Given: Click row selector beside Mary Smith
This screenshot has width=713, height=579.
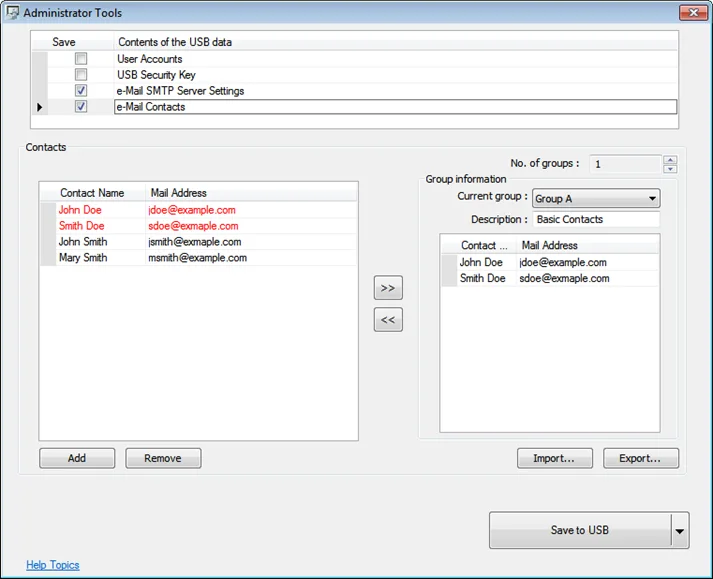Looking at the screenshot, I should coord(48,257).
